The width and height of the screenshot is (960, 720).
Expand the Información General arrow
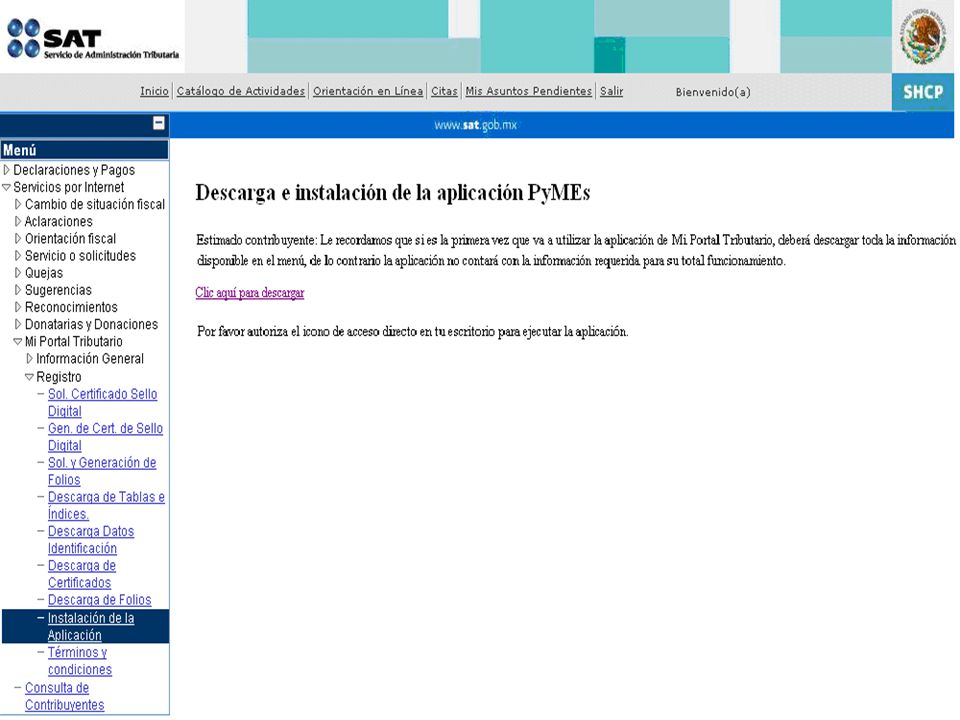(x=29, y=358)
